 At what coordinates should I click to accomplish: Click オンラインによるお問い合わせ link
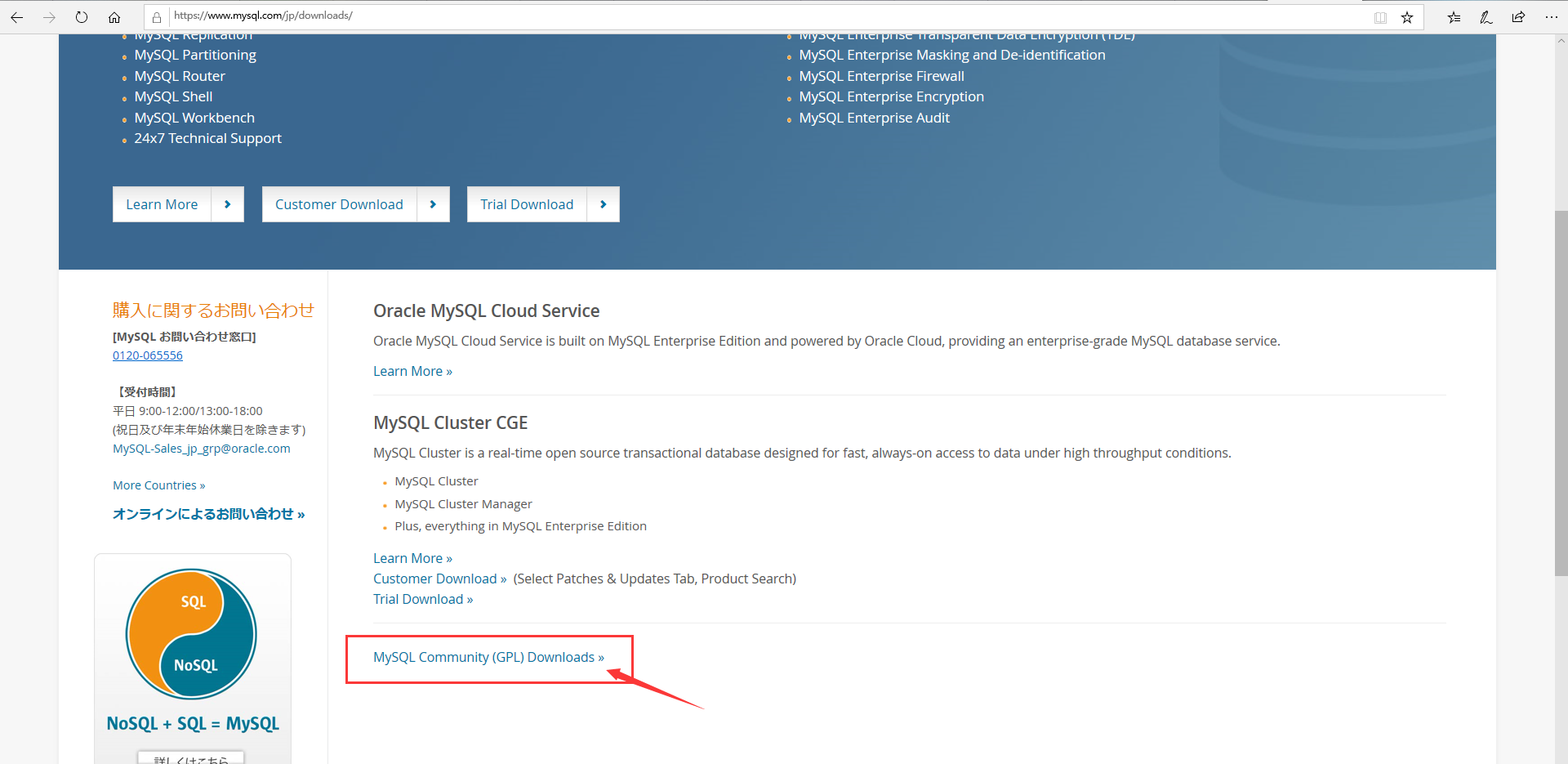(209, 514)
